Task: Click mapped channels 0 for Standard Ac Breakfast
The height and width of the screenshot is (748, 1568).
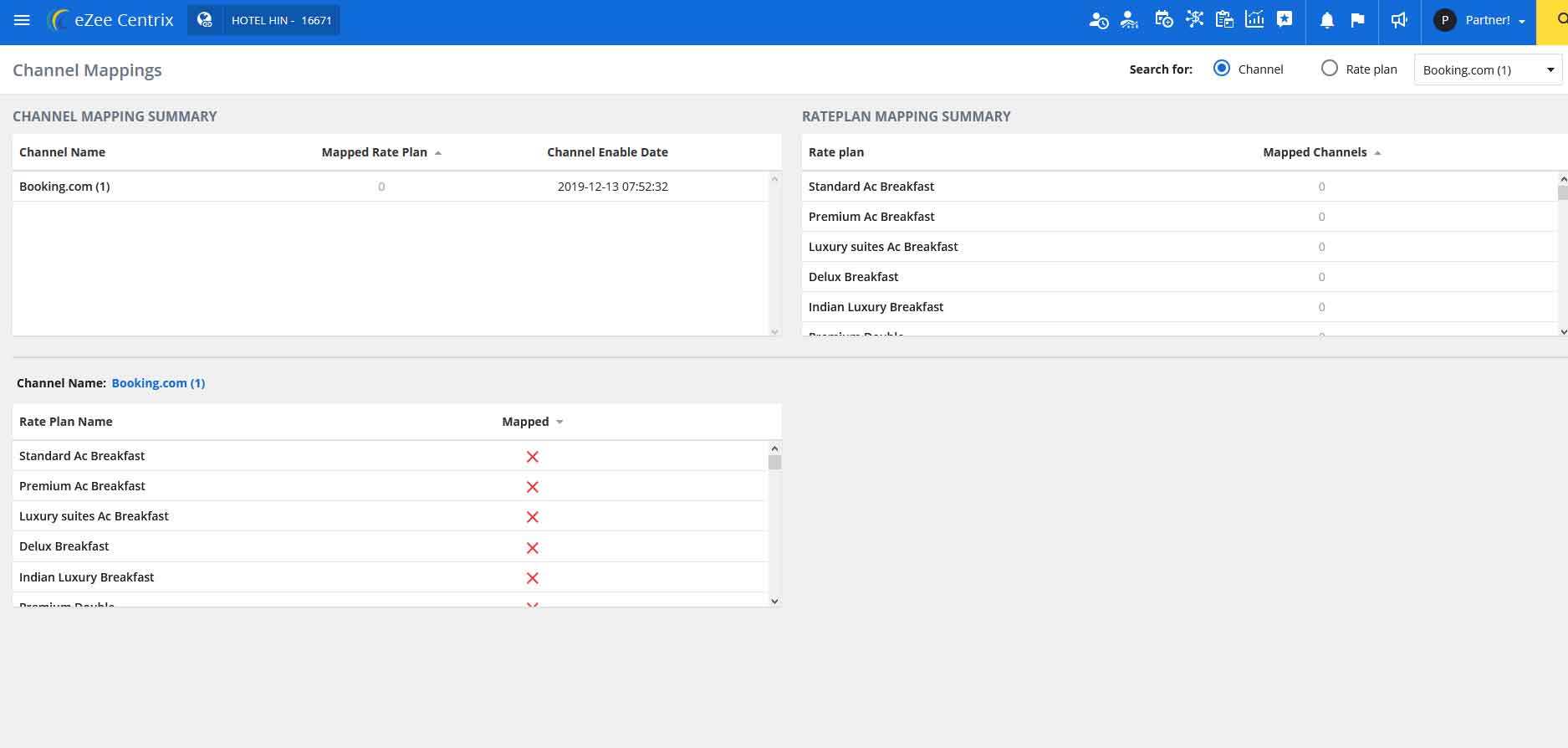Action: coord(1321,187)
